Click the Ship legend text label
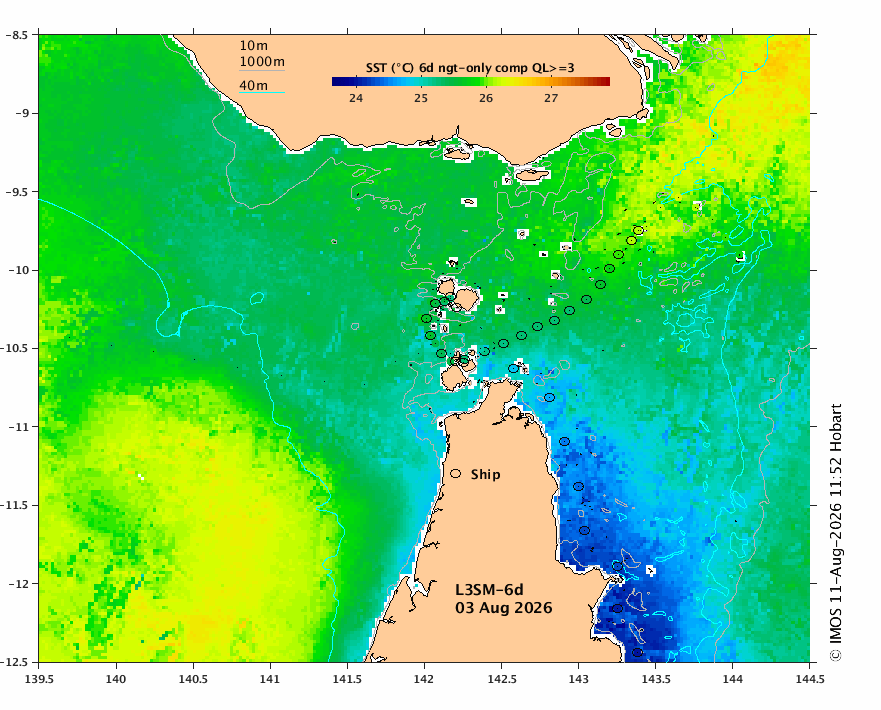The height and width of the screenshot is (710, 881). click(x=485, y=475)
